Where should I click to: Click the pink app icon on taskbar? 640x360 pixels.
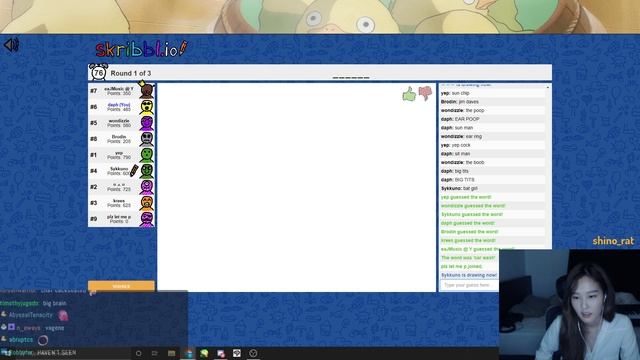coord(221,353)
